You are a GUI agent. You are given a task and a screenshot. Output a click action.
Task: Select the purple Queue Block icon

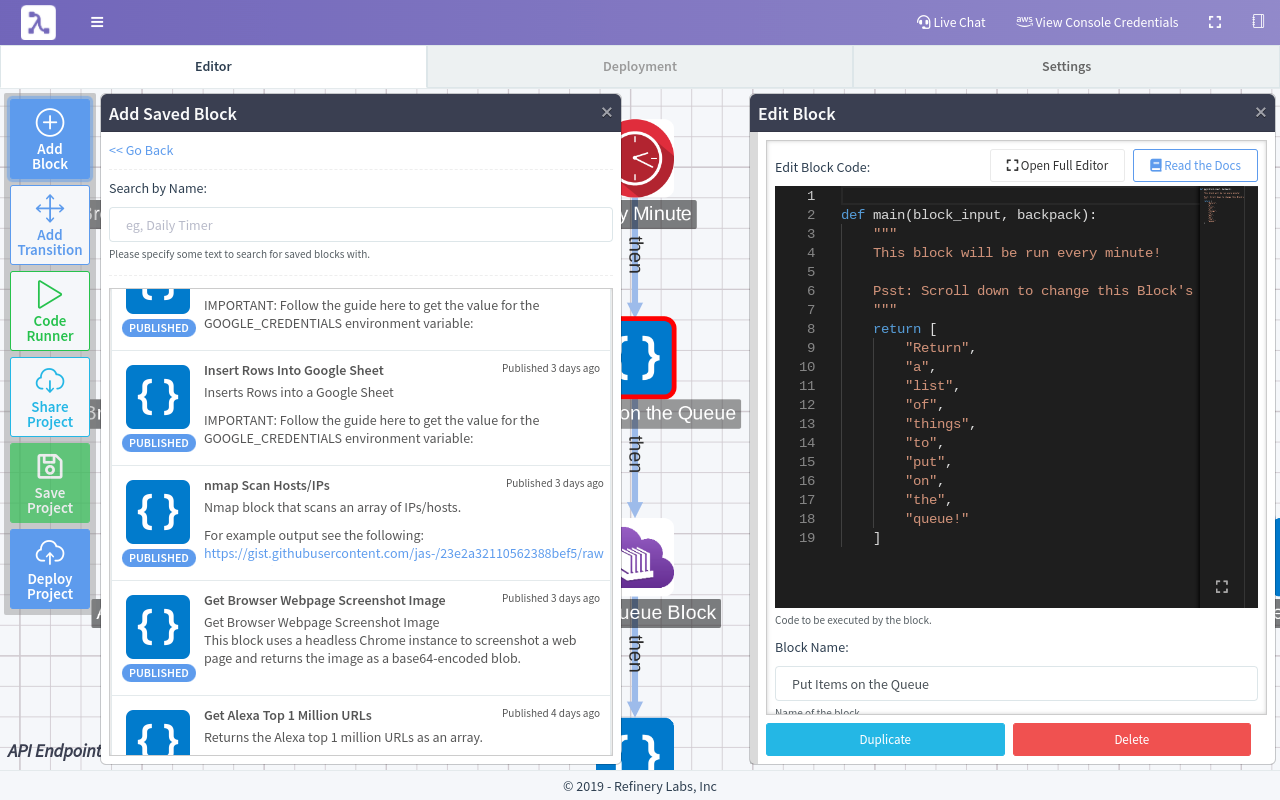tap(647, 557)
